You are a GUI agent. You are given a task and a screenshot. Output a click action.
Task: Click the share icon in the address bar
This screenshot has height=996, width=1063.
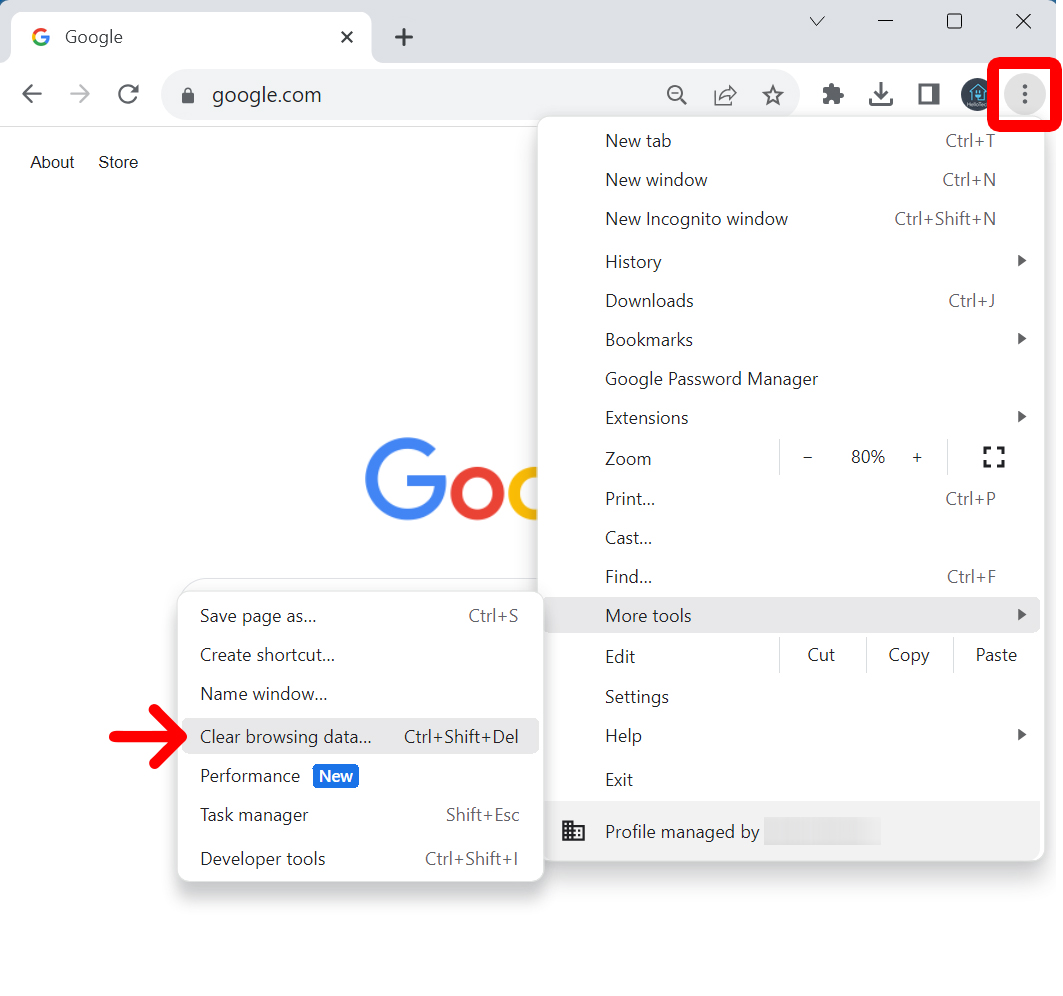pos(725,93)
